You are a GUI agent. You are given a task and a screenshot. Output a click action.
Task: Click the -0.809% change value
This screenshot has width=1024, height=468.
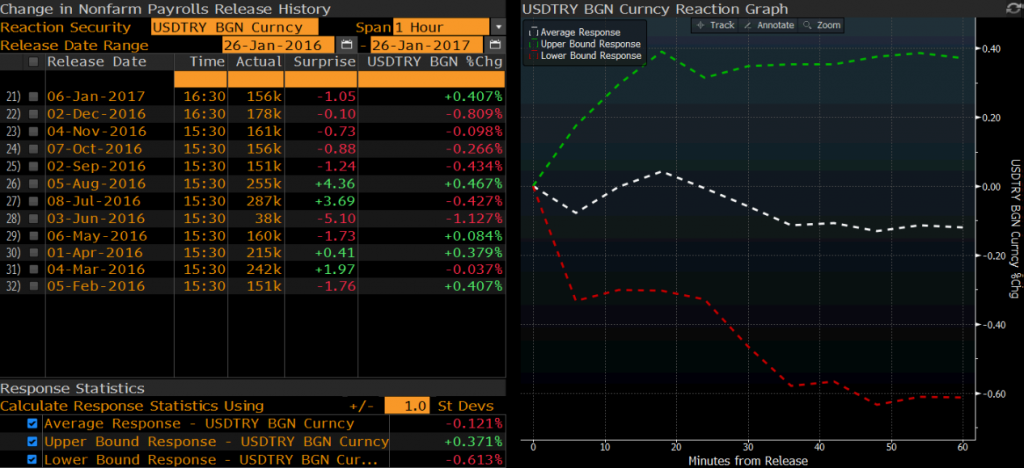tap(473, 114)
